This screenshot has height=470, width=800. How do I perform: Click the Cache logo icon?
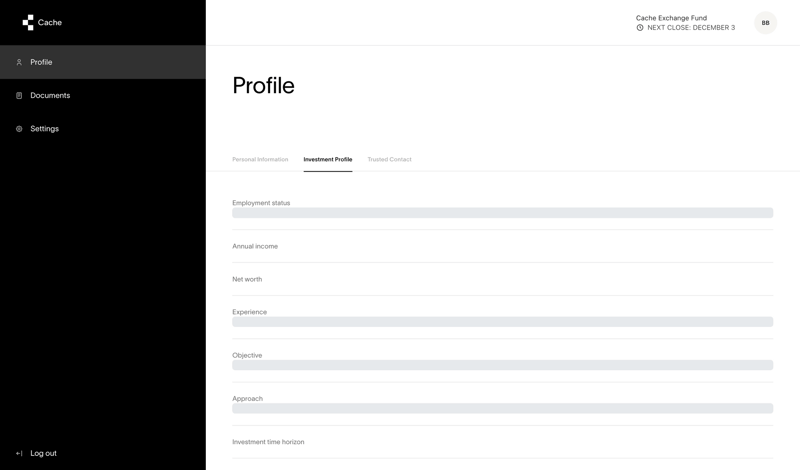28,22
